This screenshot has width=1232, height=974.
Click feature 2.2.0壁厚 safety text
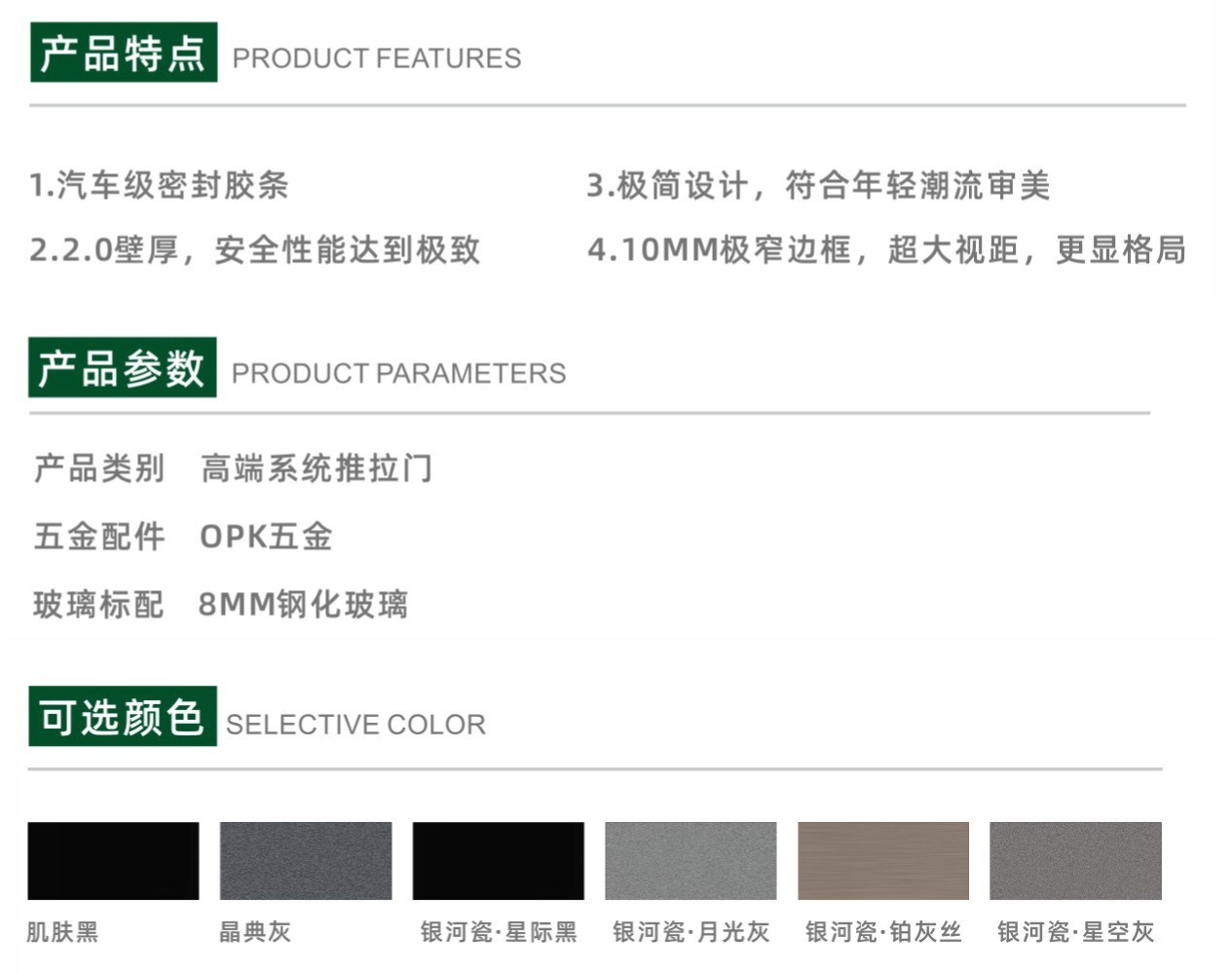255,250
